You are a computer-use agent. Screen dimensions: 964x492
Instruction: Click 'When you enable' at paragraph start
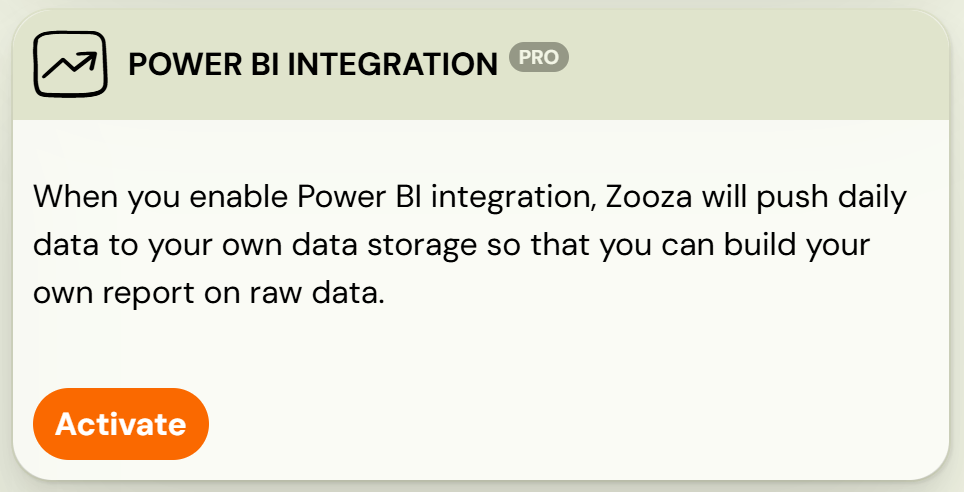point(160,198)
